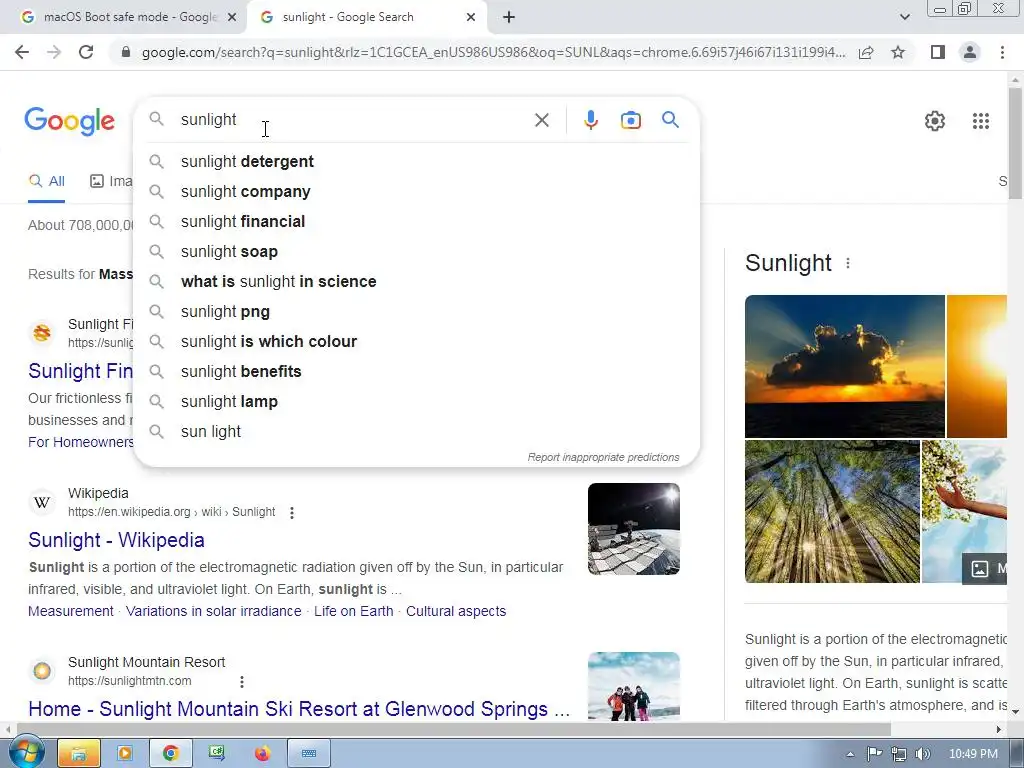Screen dimensions: 1024x768
Task: Select the suggestion sunlight lamp
Action: pos(416,402)
